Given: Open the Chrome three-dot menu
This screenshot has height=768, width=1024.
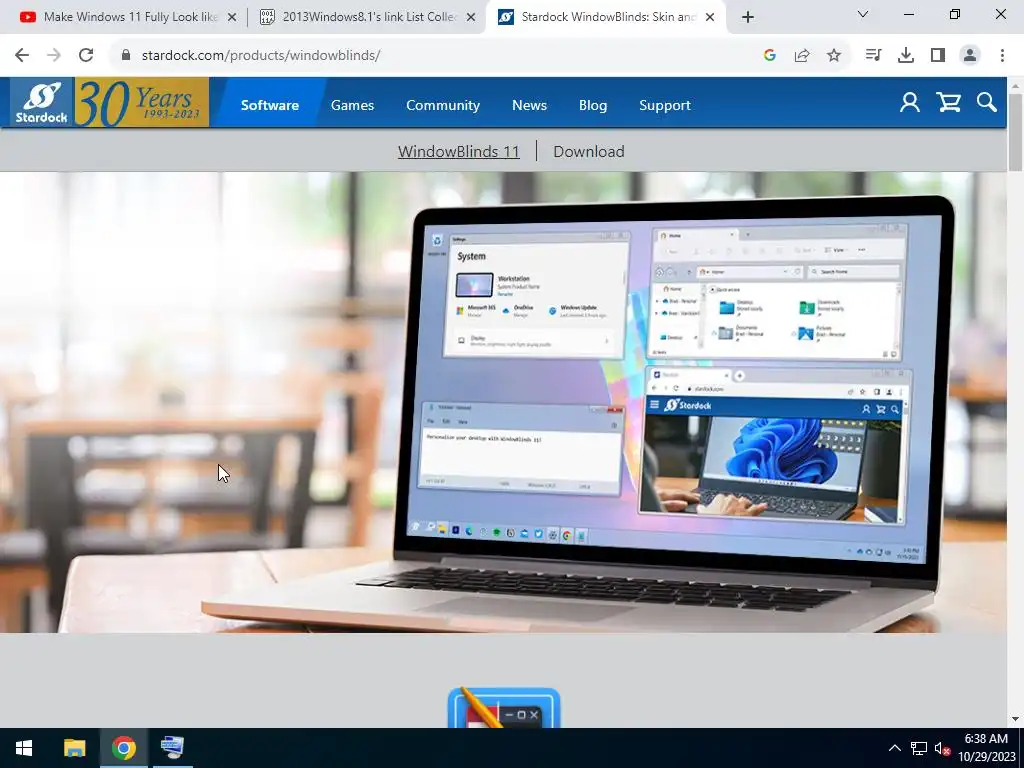Looking at the screenshot, I should pyautogui.click(x=1002, y=56).
